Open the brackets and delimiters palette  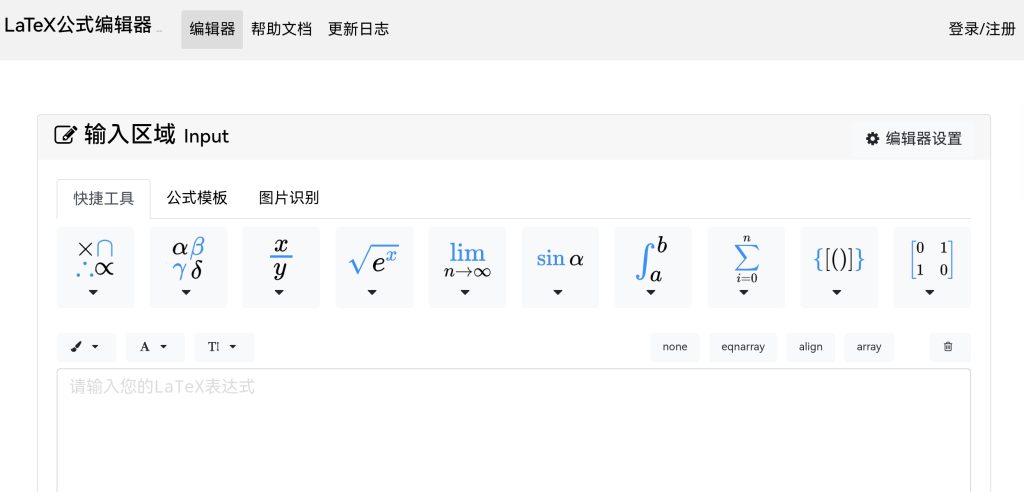[838, 266]
